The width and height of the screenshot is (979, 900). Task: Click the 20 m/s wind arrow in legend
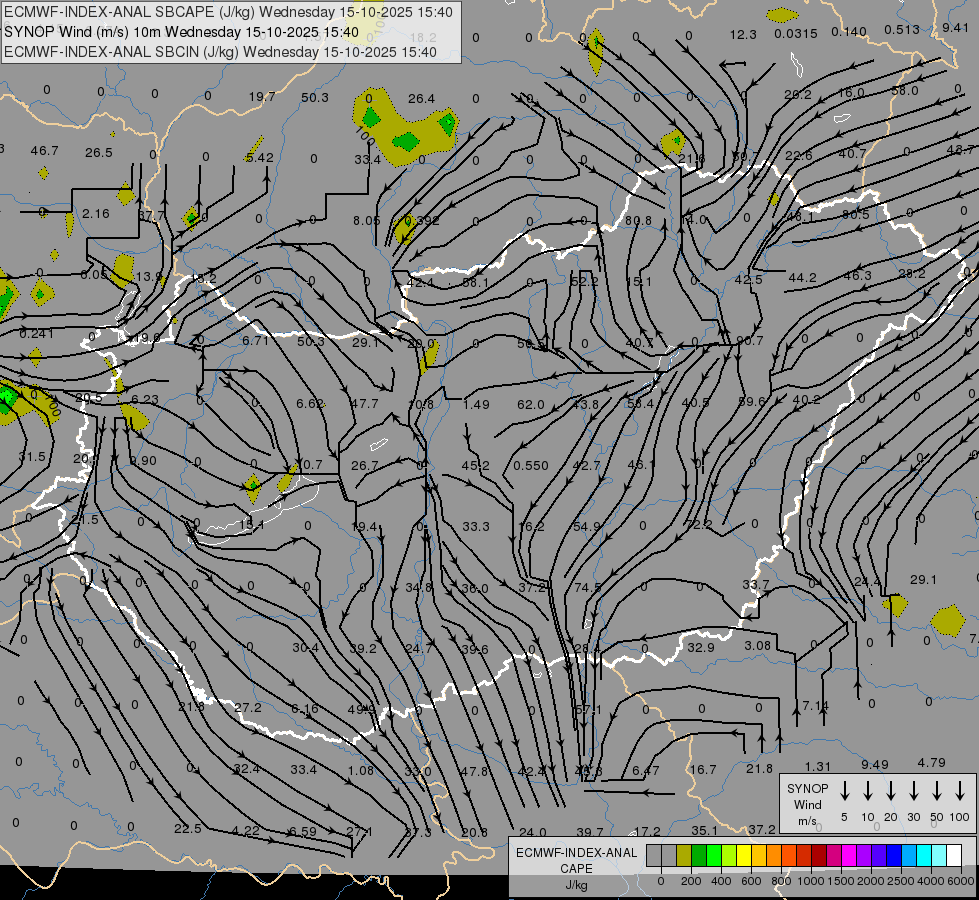tap(890, 790)
